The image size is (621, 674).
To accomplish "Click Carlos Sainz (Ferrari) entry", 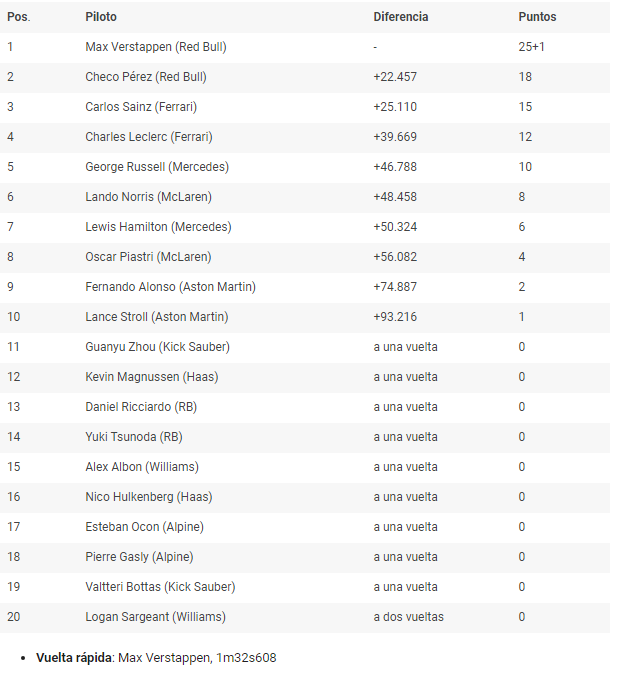I will (x=141, y=107).
